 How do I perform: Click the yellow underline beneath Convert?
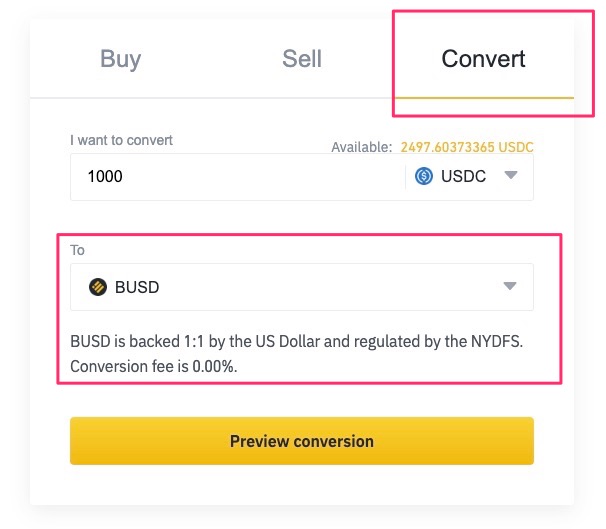pyautogui.click(x=483, y=97)
